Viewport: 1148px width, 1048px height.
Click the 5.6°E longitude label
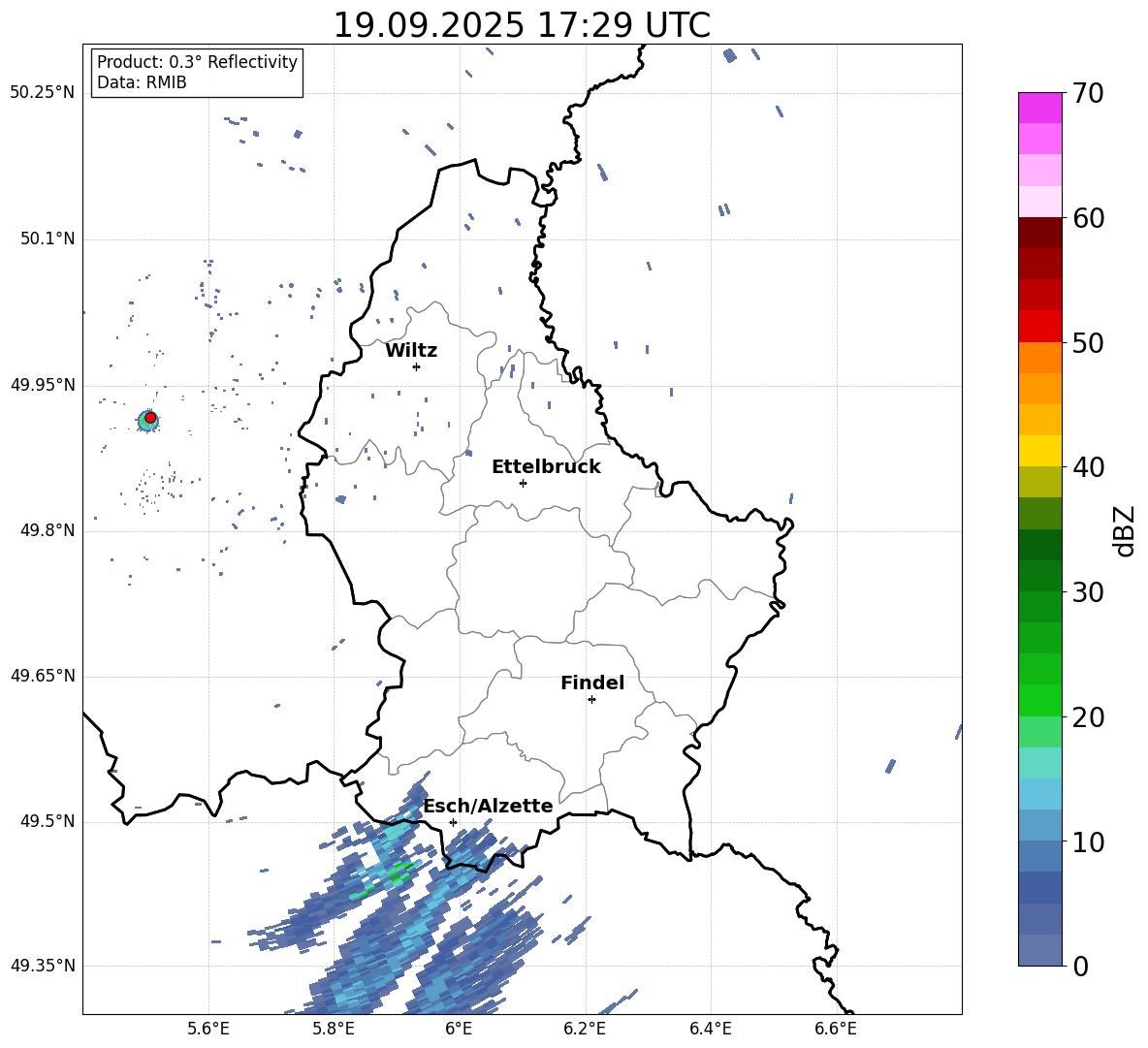208,1029
